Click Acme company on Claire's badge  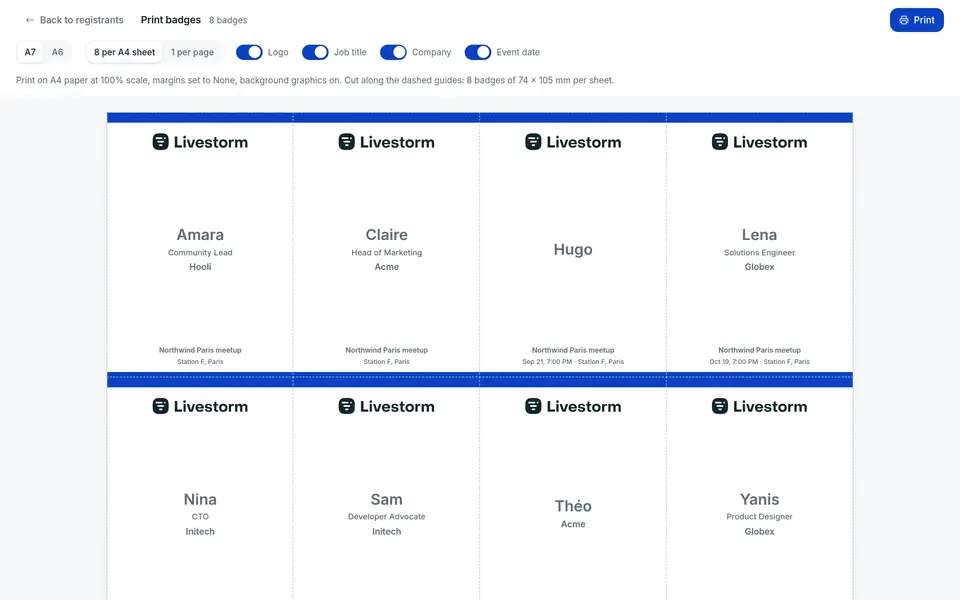coord(386,267)
